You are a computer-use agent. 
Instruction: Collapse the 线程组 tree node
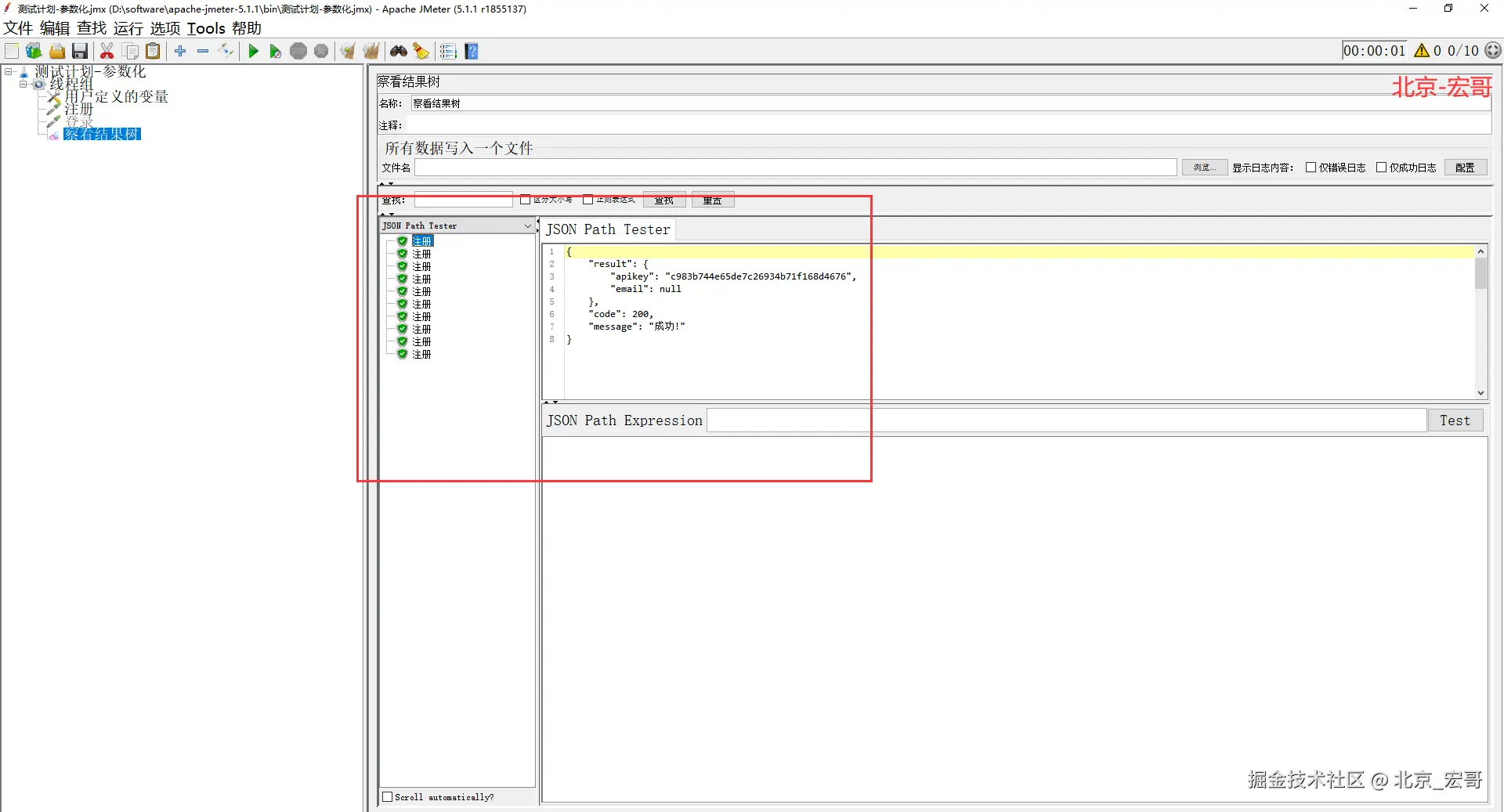pyautogui.click(x=23, y=84)
